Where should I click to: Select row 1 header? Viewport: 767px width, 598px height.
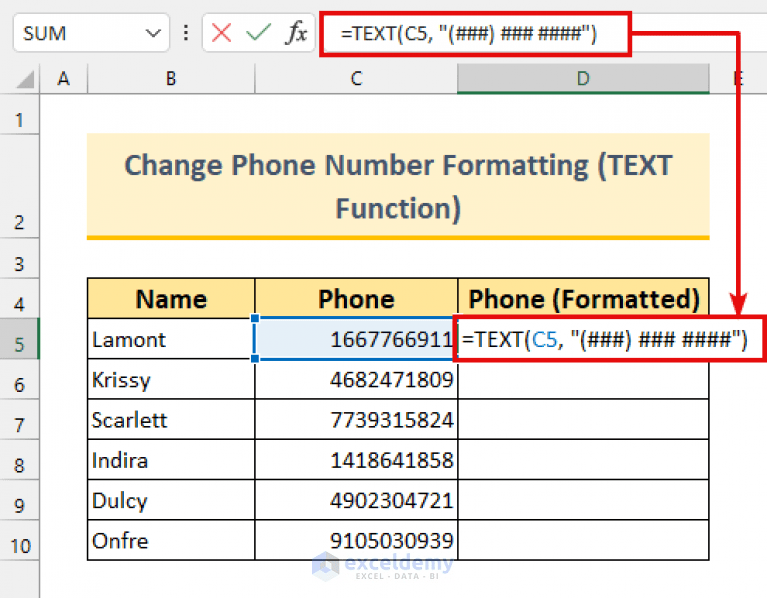pos(20,114)
